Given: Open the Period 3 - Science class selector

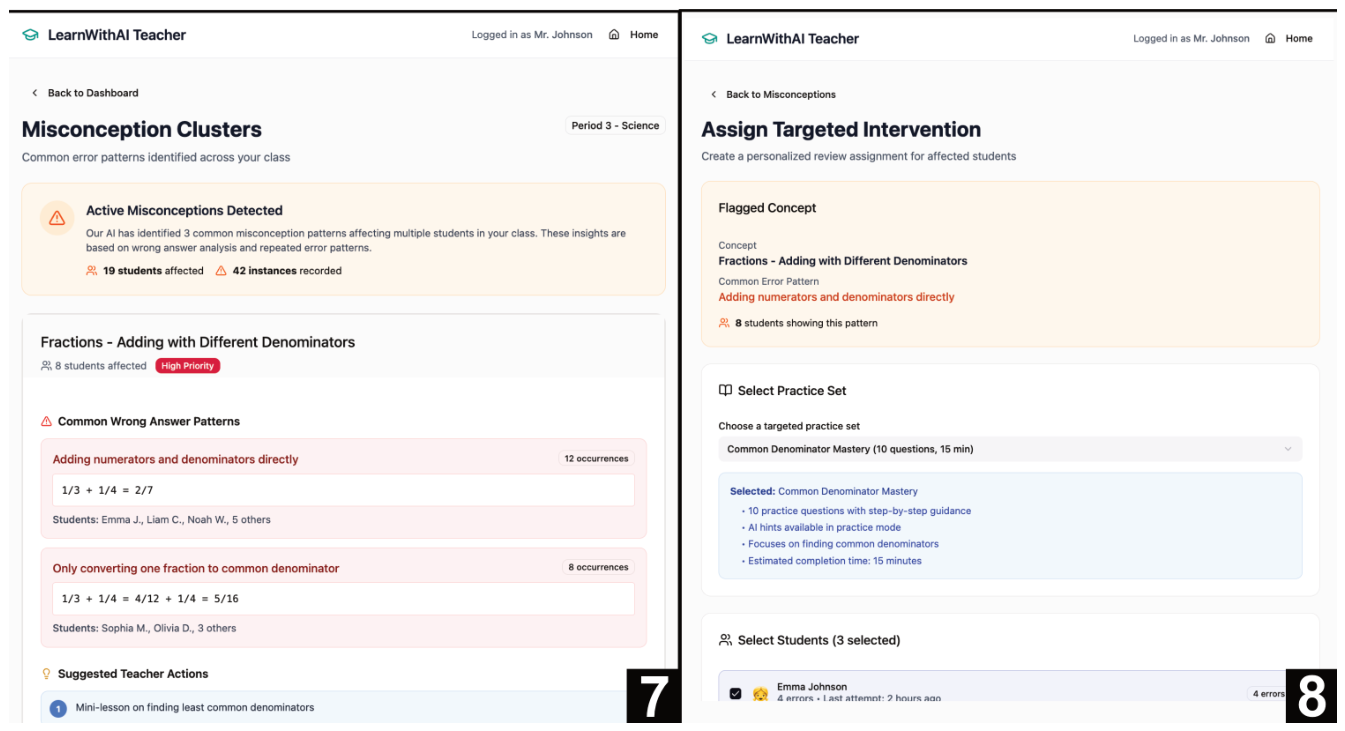Looking at the screenshot, I should click(615, 126).
